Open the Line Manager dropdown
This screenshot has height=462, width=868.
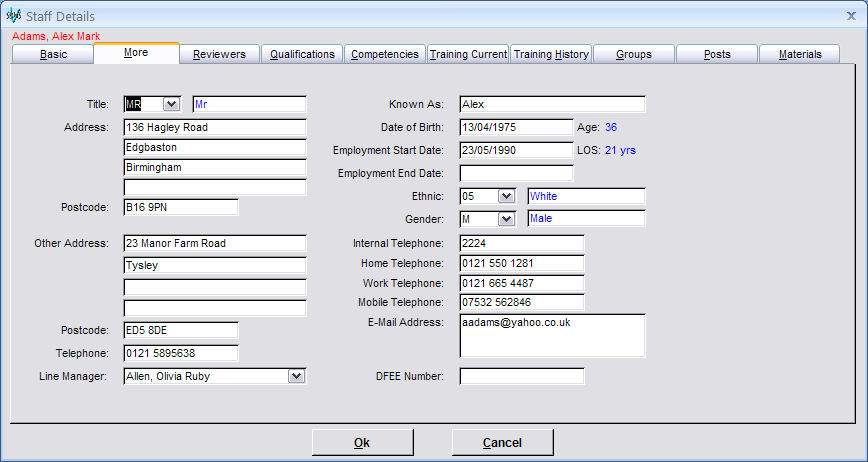[296, 376]
